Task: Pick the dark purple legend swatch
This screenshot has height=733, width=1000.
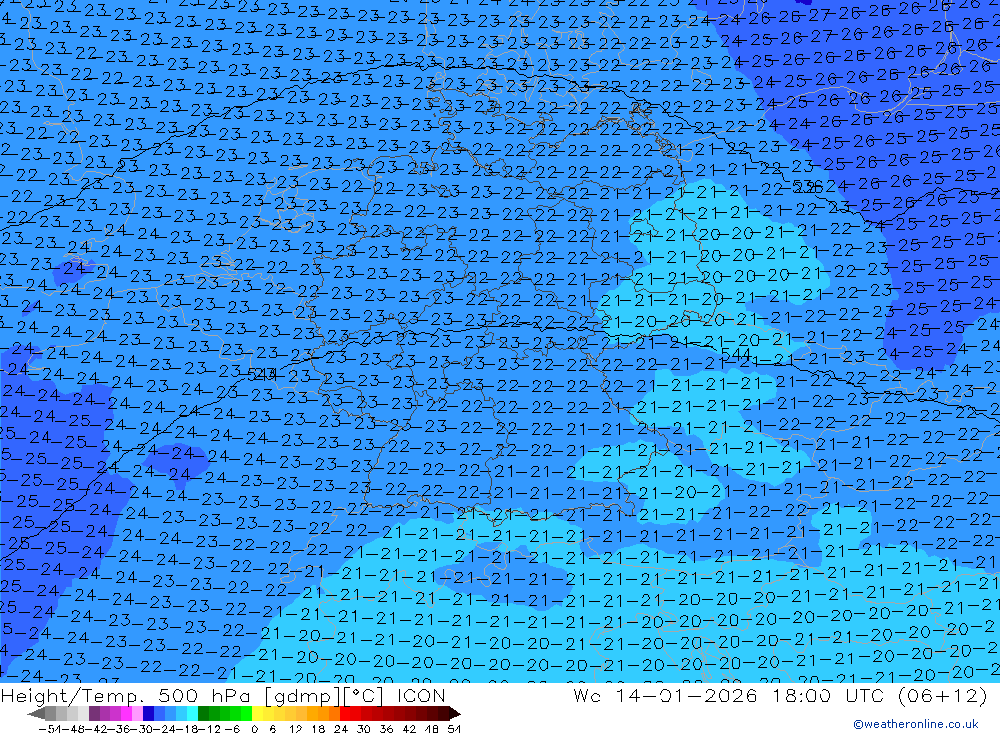Action: pos(94,714)
